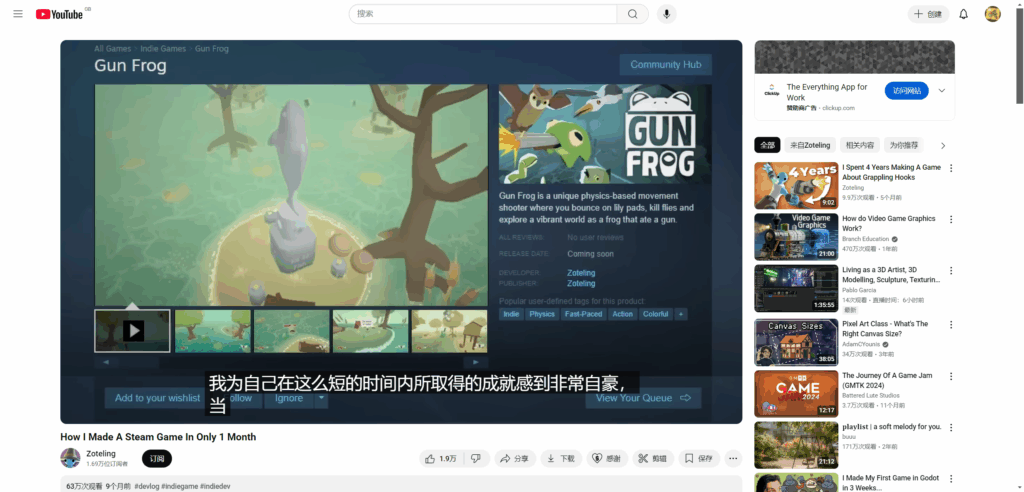
Task: Click the search magnifier button
Action: pos(632,14)
